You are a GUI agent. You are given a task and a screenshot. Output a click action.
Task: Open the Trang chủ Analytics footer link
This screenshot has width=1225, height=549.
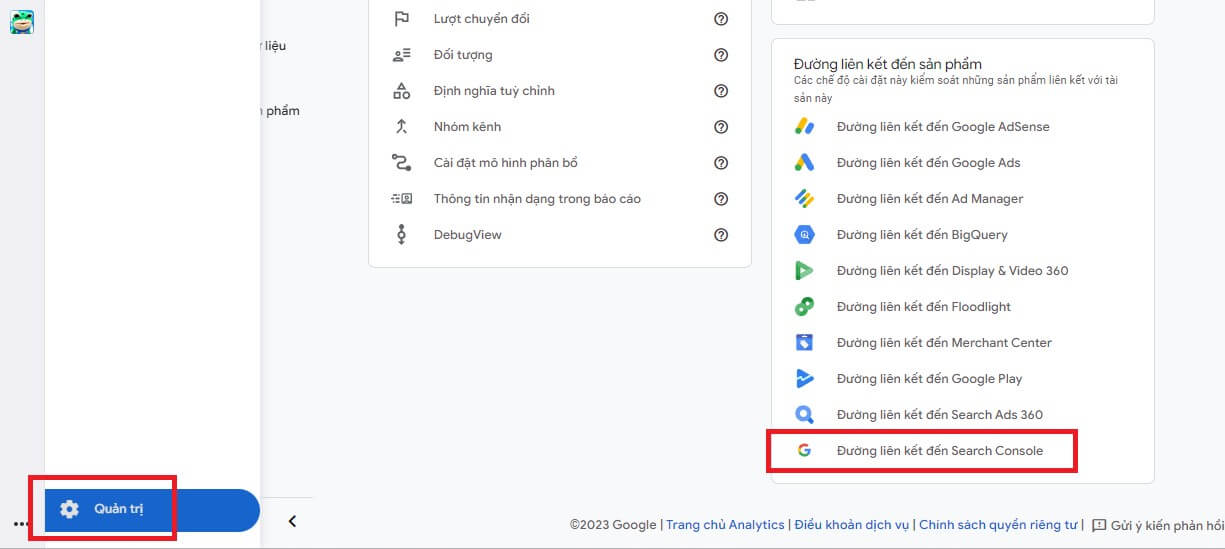point(725,525)
